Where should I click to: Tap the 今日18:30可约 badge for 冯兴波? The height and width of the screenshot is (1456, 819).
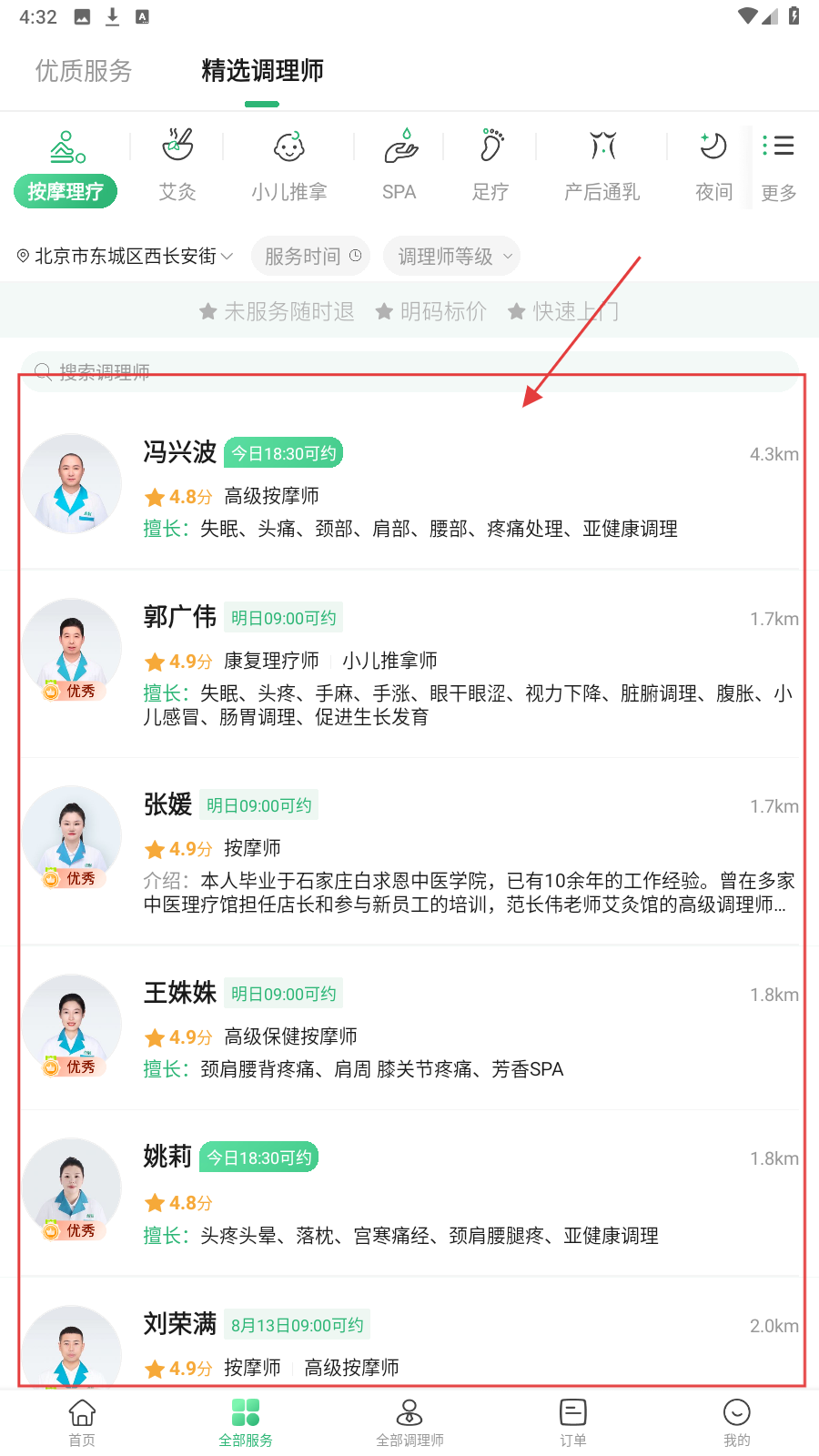(284, 453)
